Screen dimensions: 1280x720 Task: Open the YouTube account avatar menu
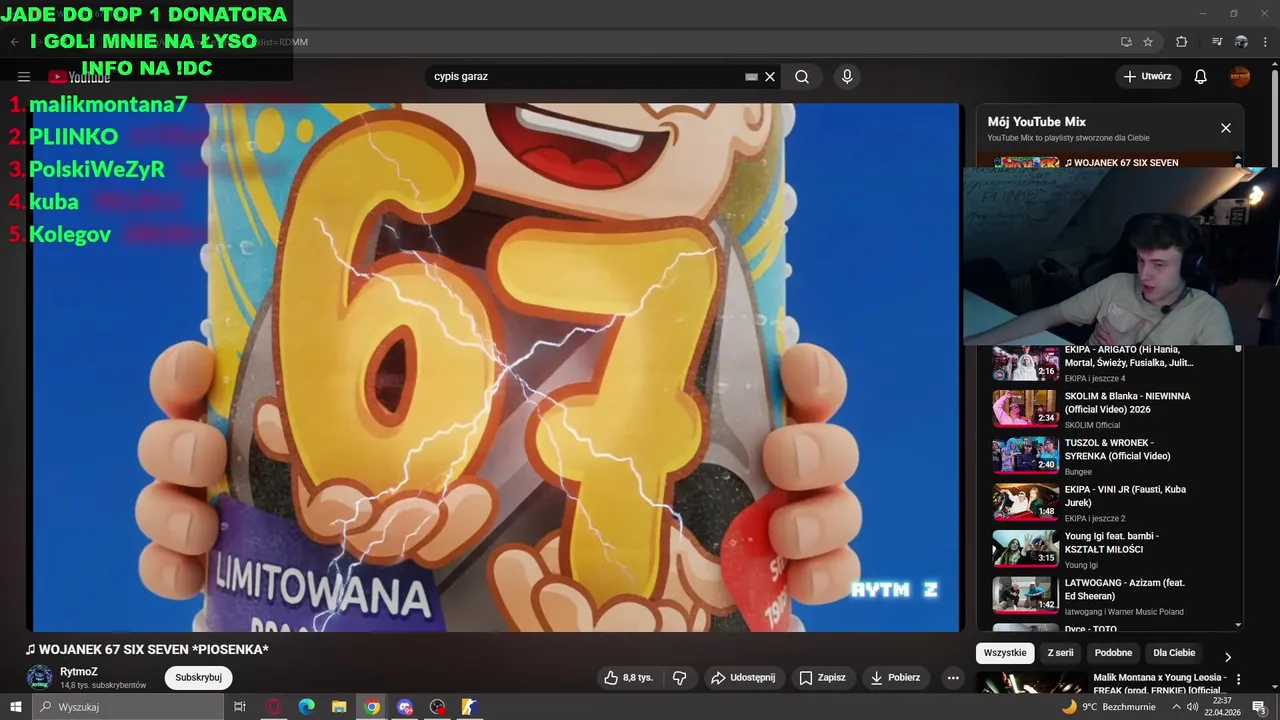1240,77
